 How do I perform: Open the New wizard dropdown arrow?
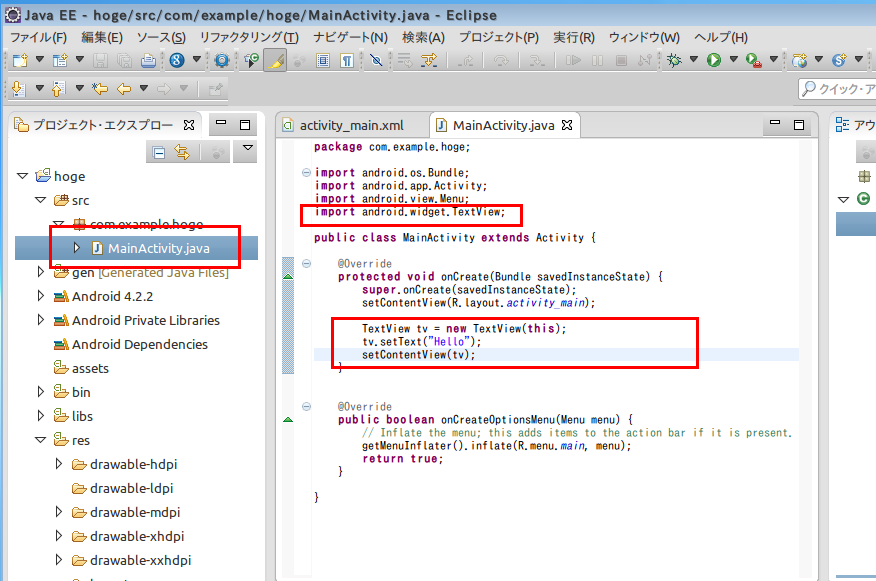(40, 59)
